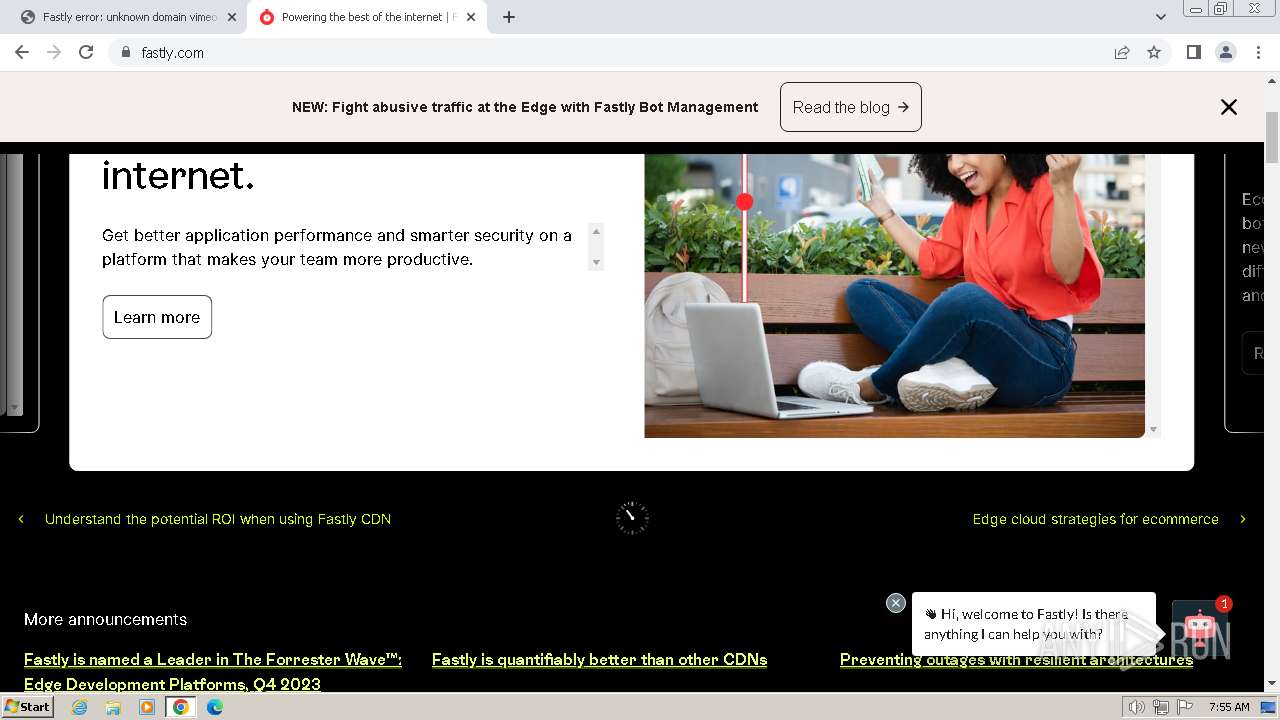Open Fastly named a Leader Forrester Wave link

(x=213, y=672)
